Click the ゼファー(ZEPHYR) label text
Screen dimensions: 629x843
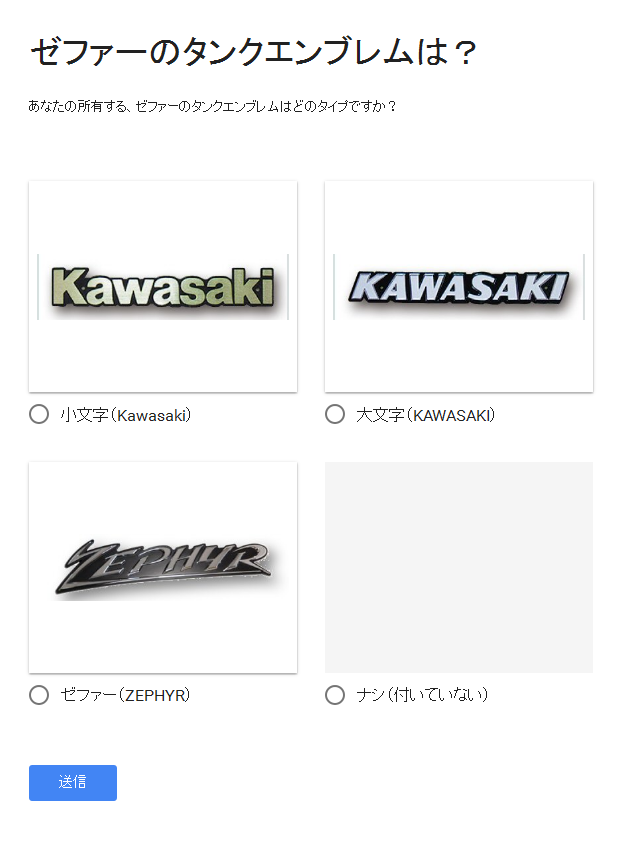point(125,695)
